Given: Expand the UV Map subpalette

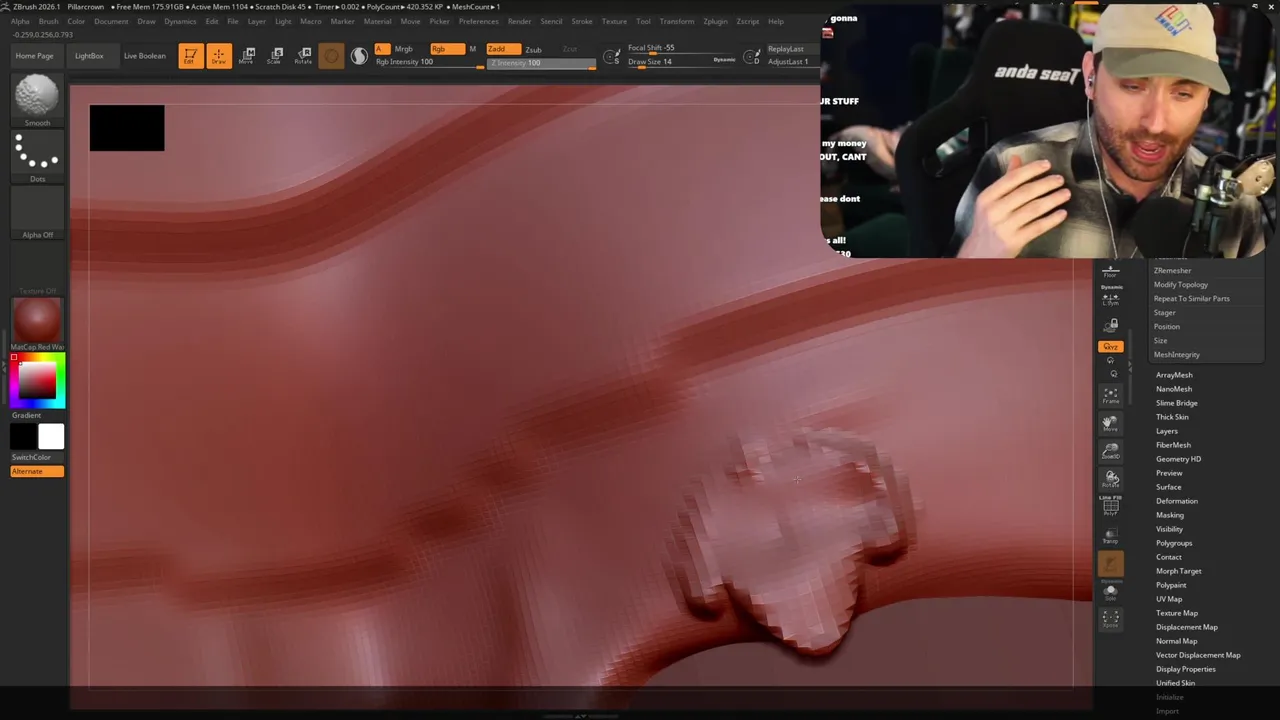Looking at the screenshot, I should coord(1169,599).
